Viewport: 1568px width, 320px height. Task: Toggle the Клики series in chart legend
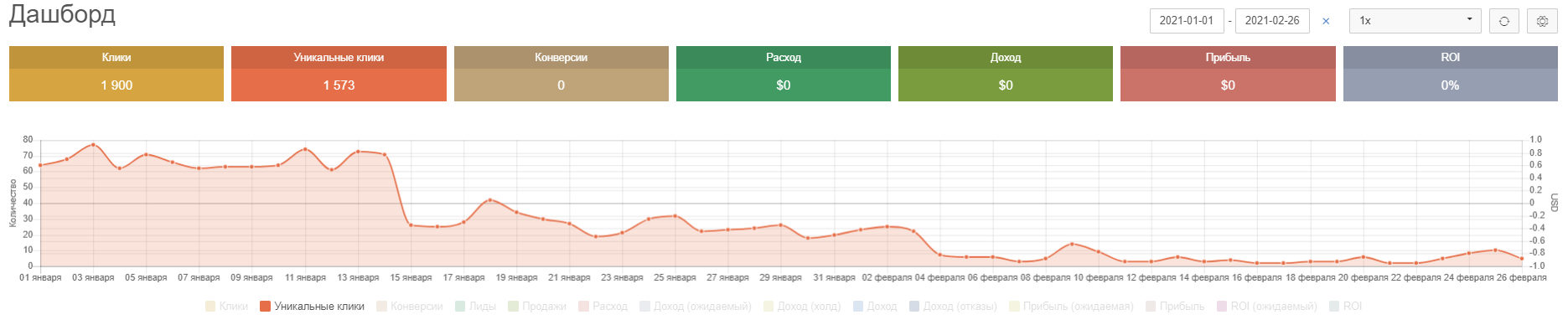click(226, 307)
